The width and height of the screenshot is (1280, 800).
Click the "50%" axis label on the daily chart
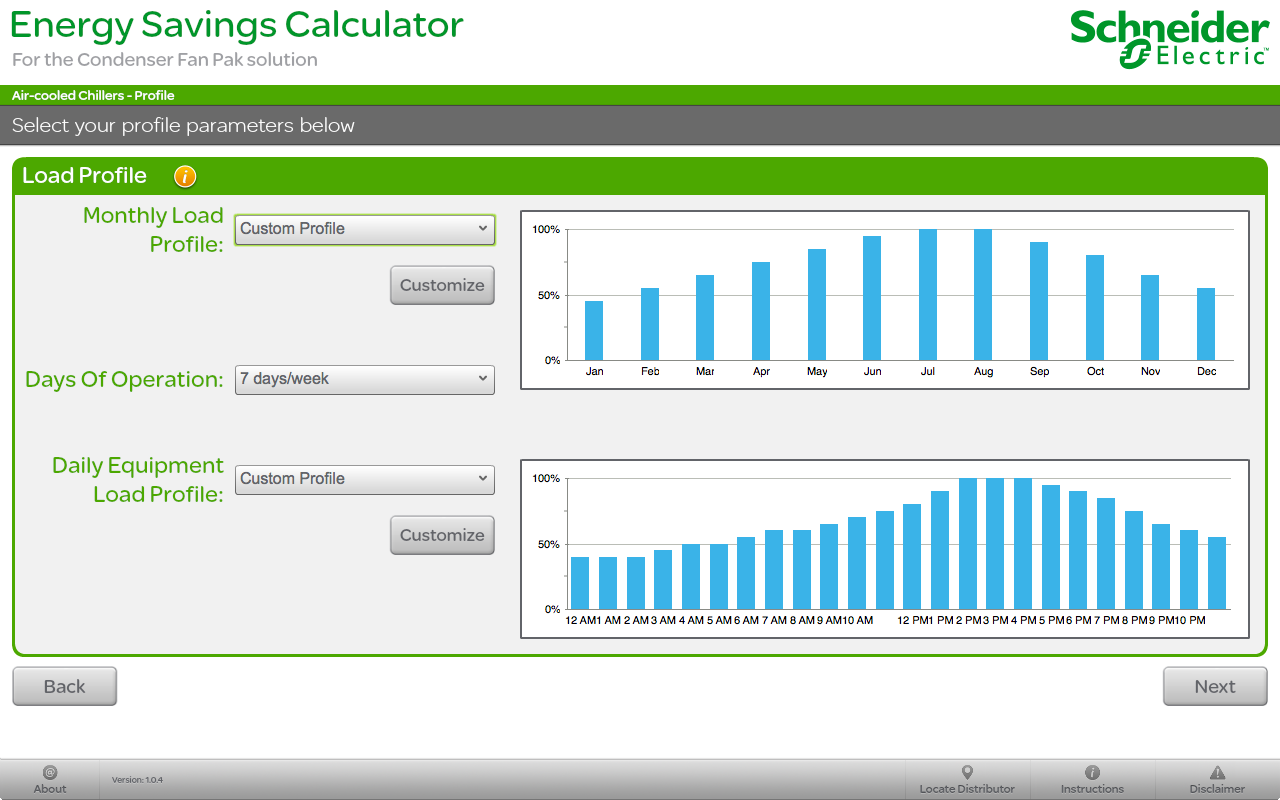pos(549,545)
